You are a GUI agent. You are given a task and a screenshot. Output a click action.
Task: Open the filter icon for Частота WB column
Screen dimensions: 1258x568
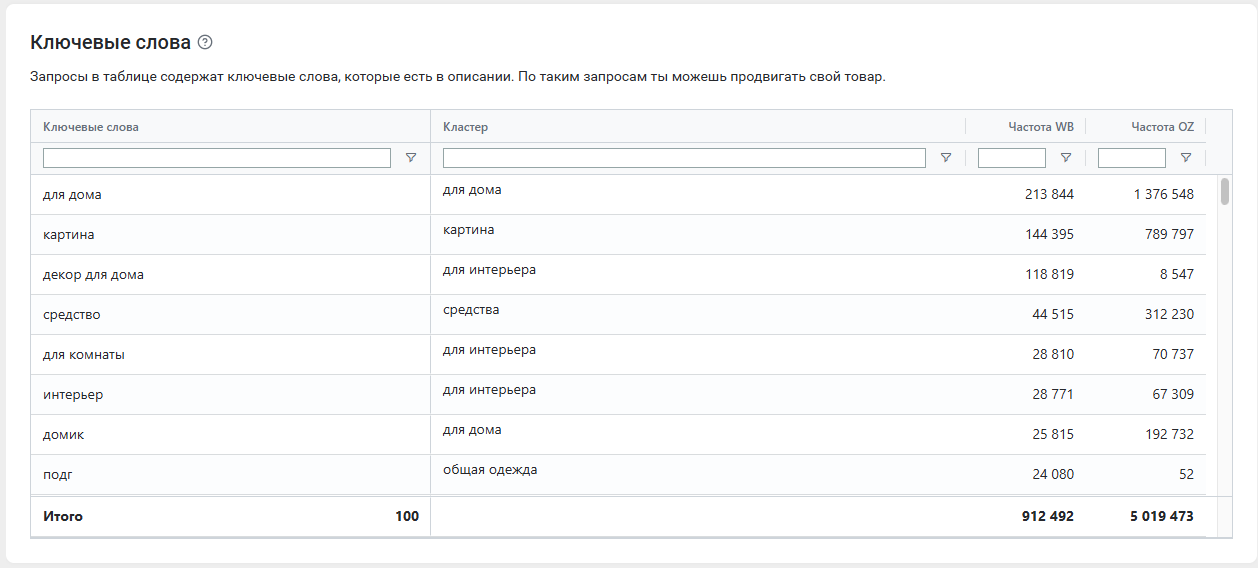(x=1065, y=158)
